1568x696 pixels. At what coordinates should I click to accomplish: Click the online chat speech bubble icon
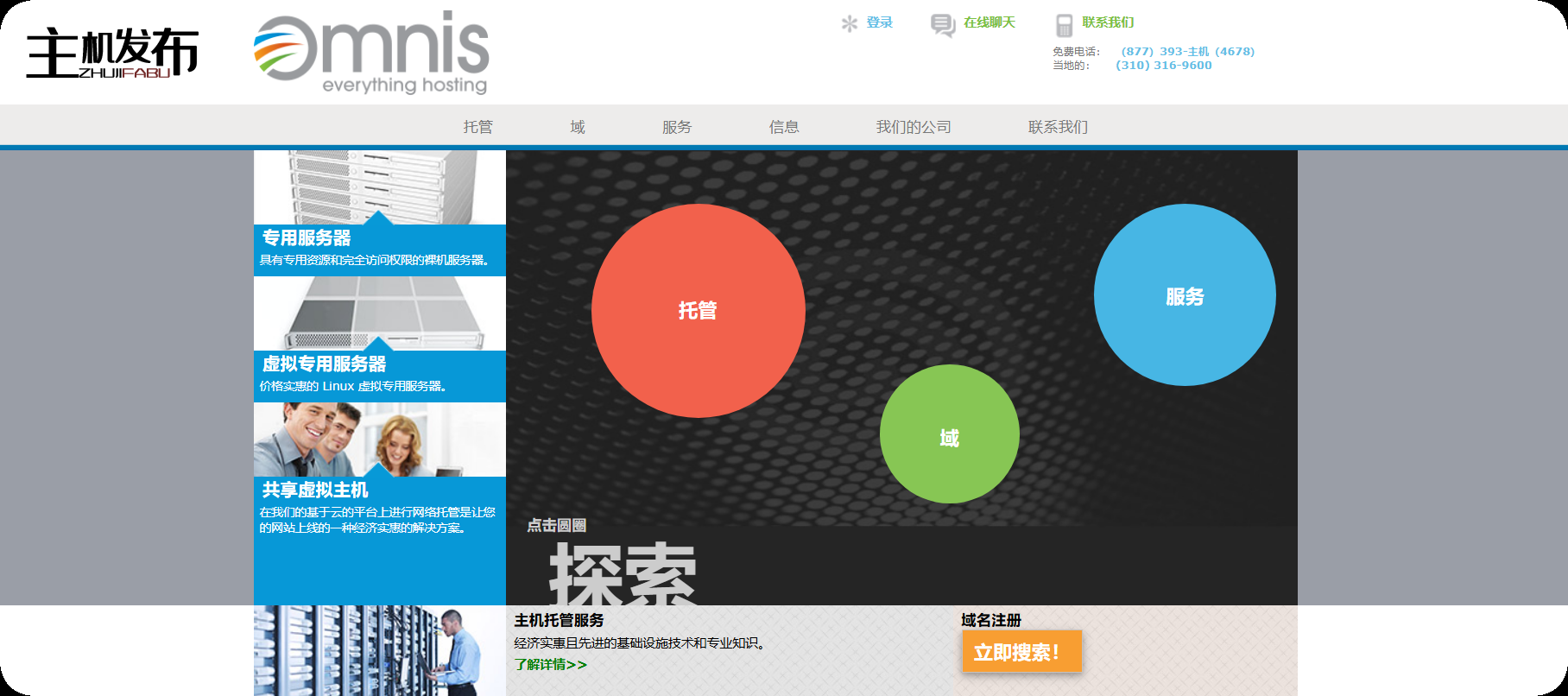[942, 25]
